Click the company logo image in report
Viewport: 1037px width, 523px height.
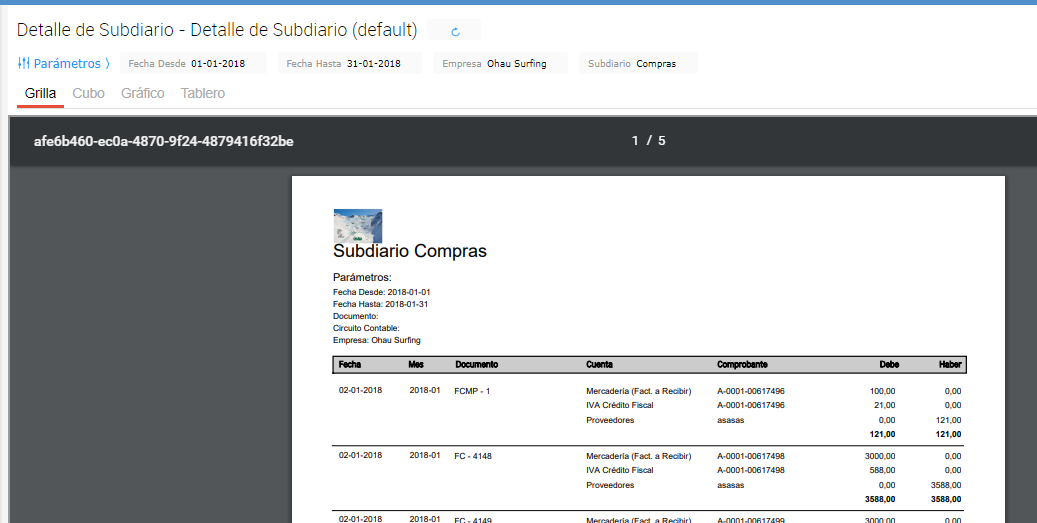click(357, 225)
